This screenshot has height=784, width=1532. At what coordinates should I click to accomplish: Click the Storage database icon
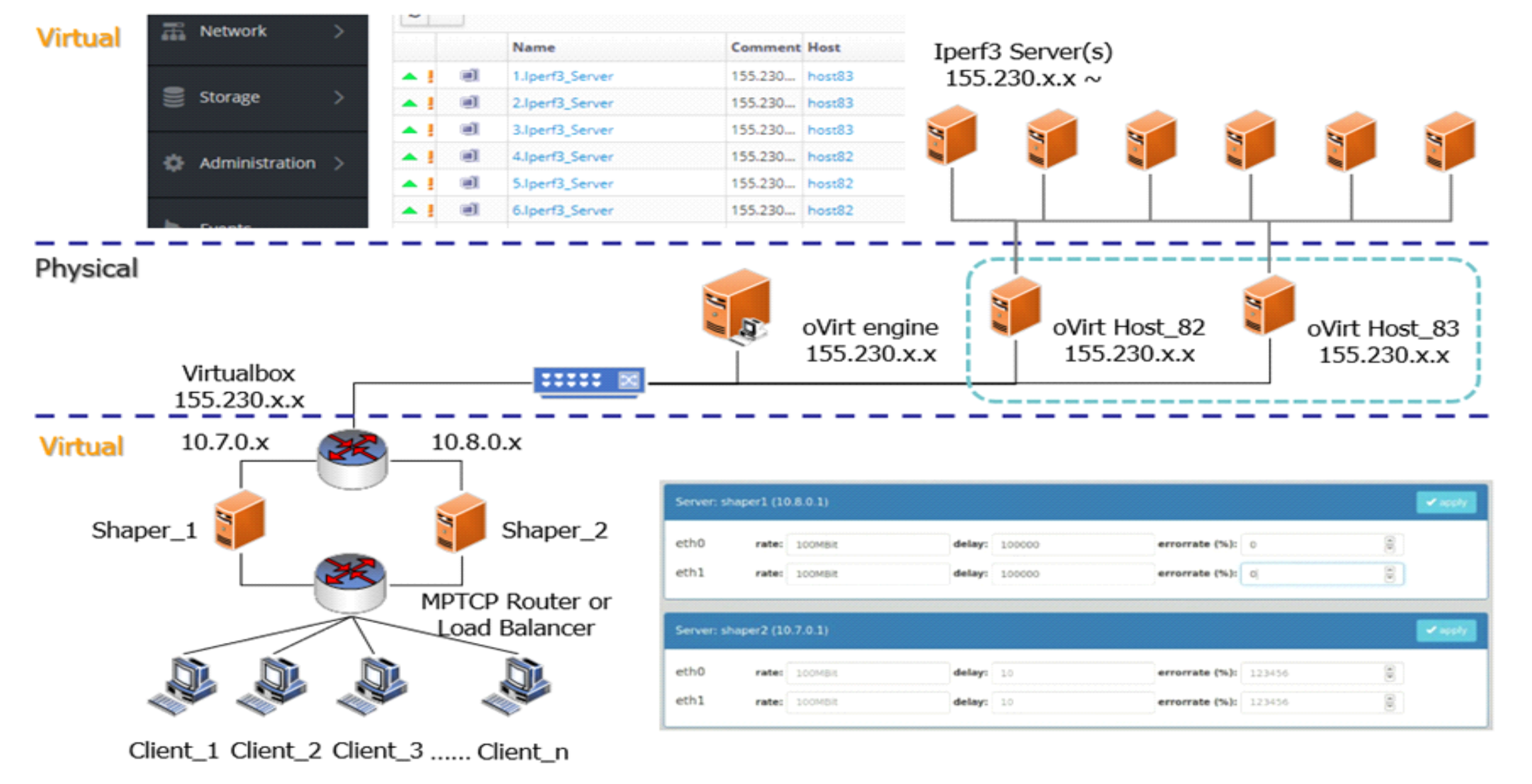(174, 97)
